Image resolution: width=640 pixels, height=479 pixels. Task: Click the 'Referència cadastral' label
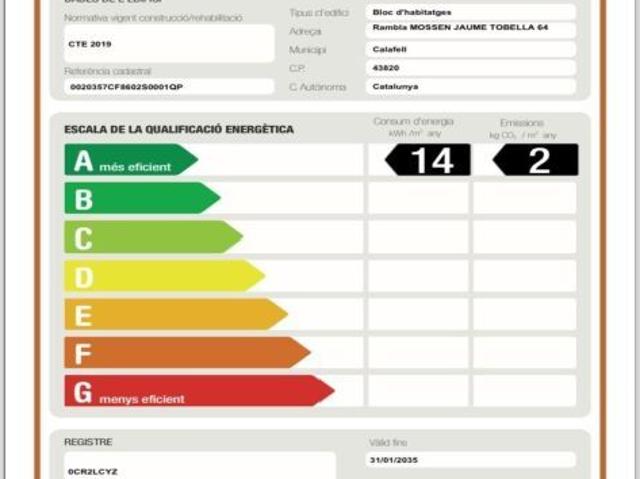pyautogui.click(x=108, y=71)
